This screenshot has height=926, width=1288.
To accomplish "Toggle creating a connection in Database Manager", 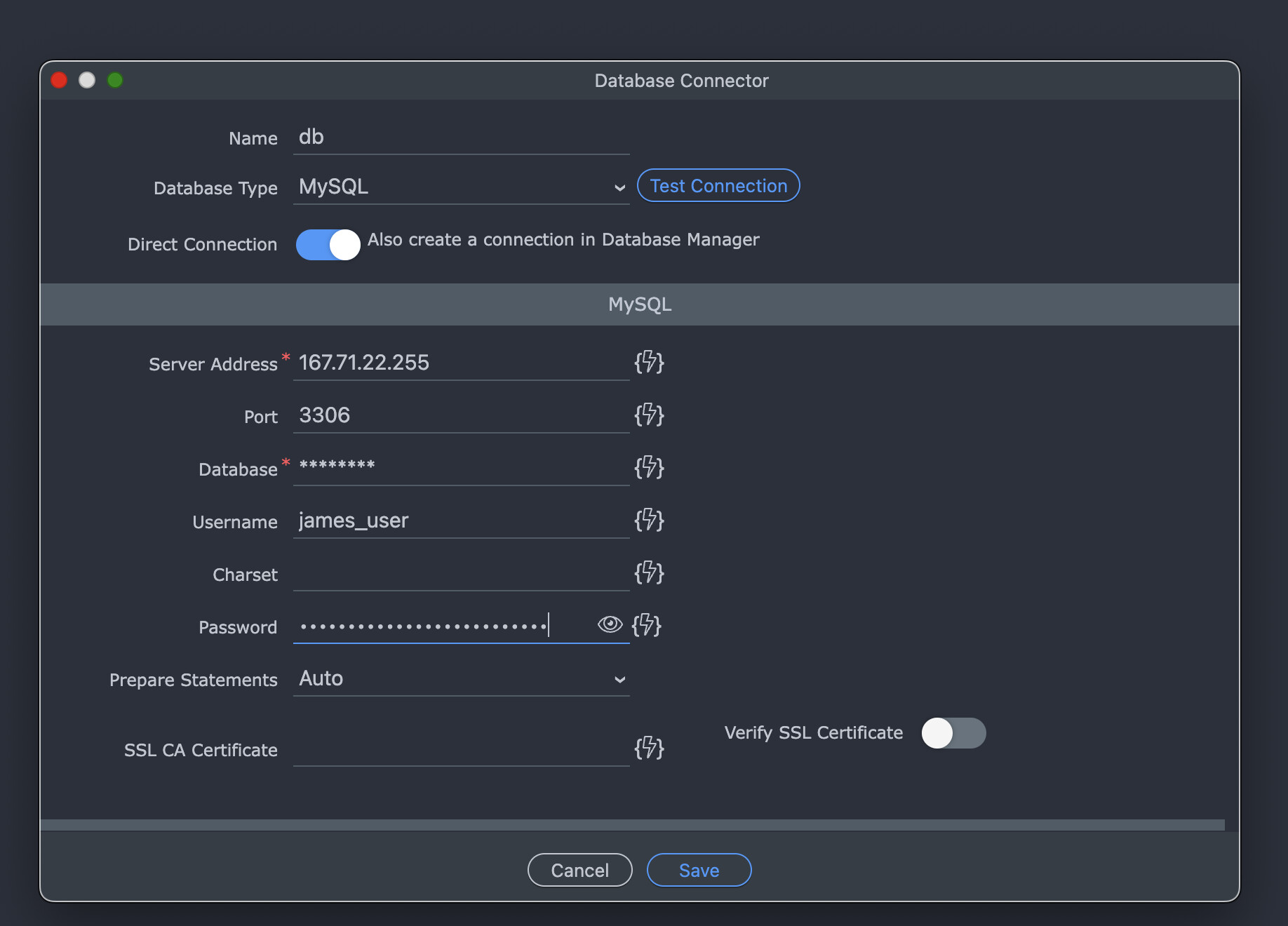I will pos(328,244).
